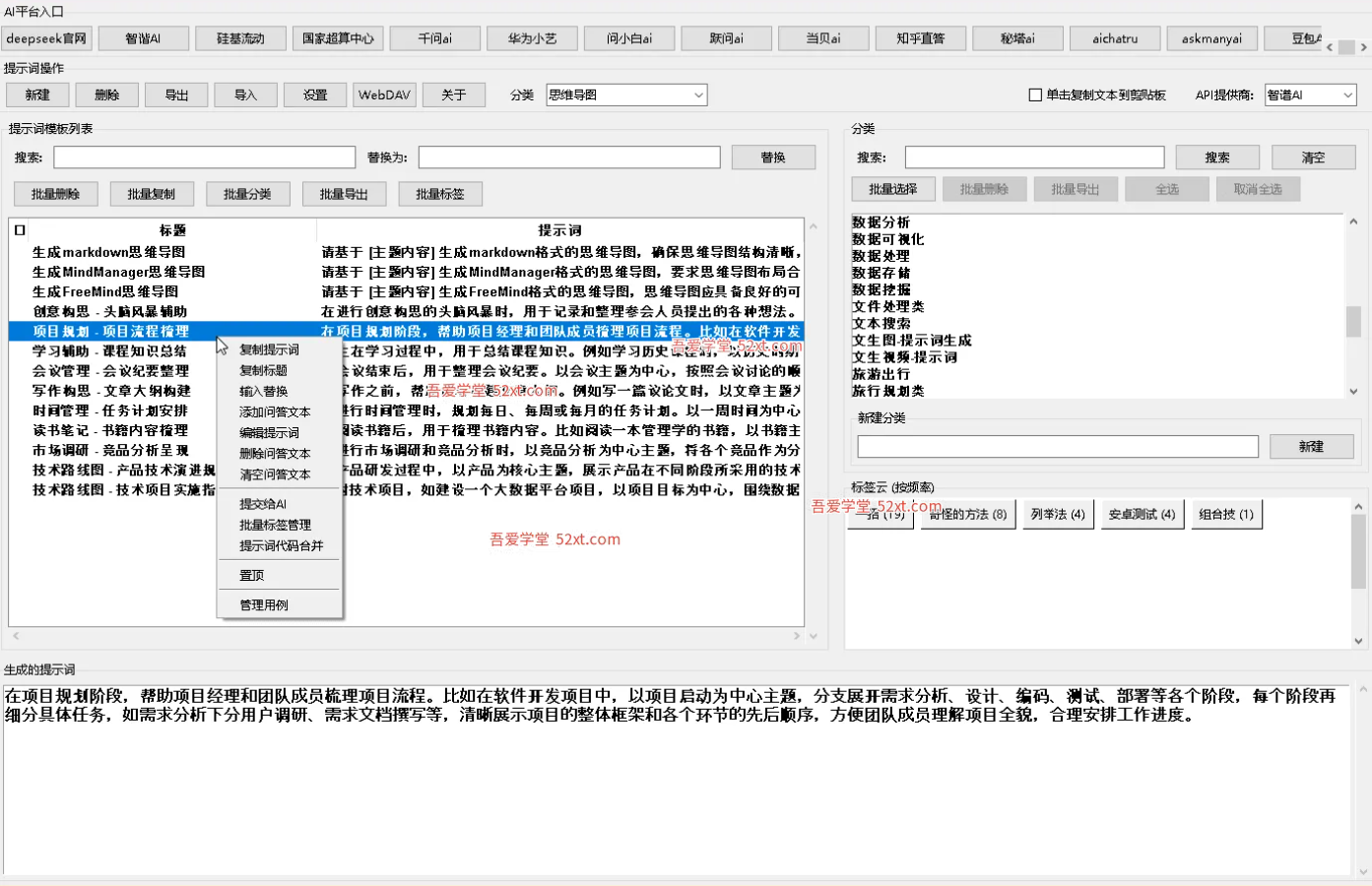
Task: Select the 生成FreeMind思维导图 row
Action: coord(406,291)
